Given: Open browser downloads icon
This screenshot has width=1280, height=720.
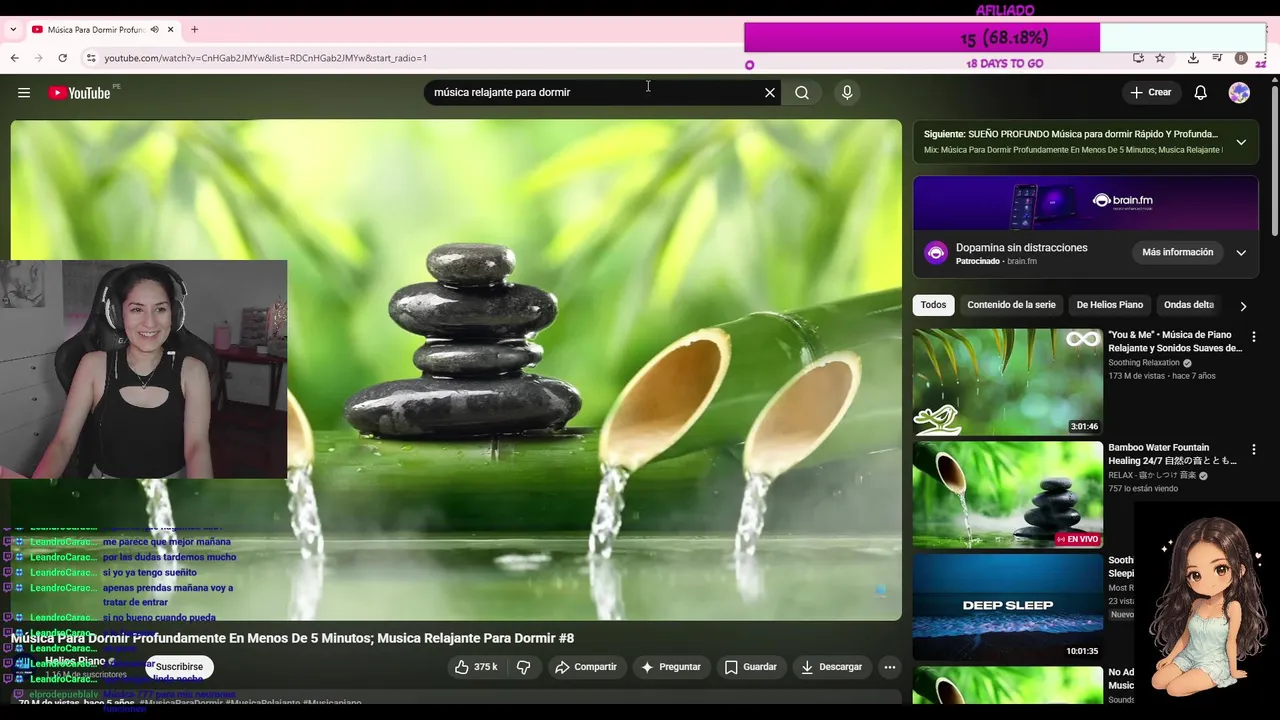Looking at the screenshot, I should pyautogui.click(x=1193, y=58).
